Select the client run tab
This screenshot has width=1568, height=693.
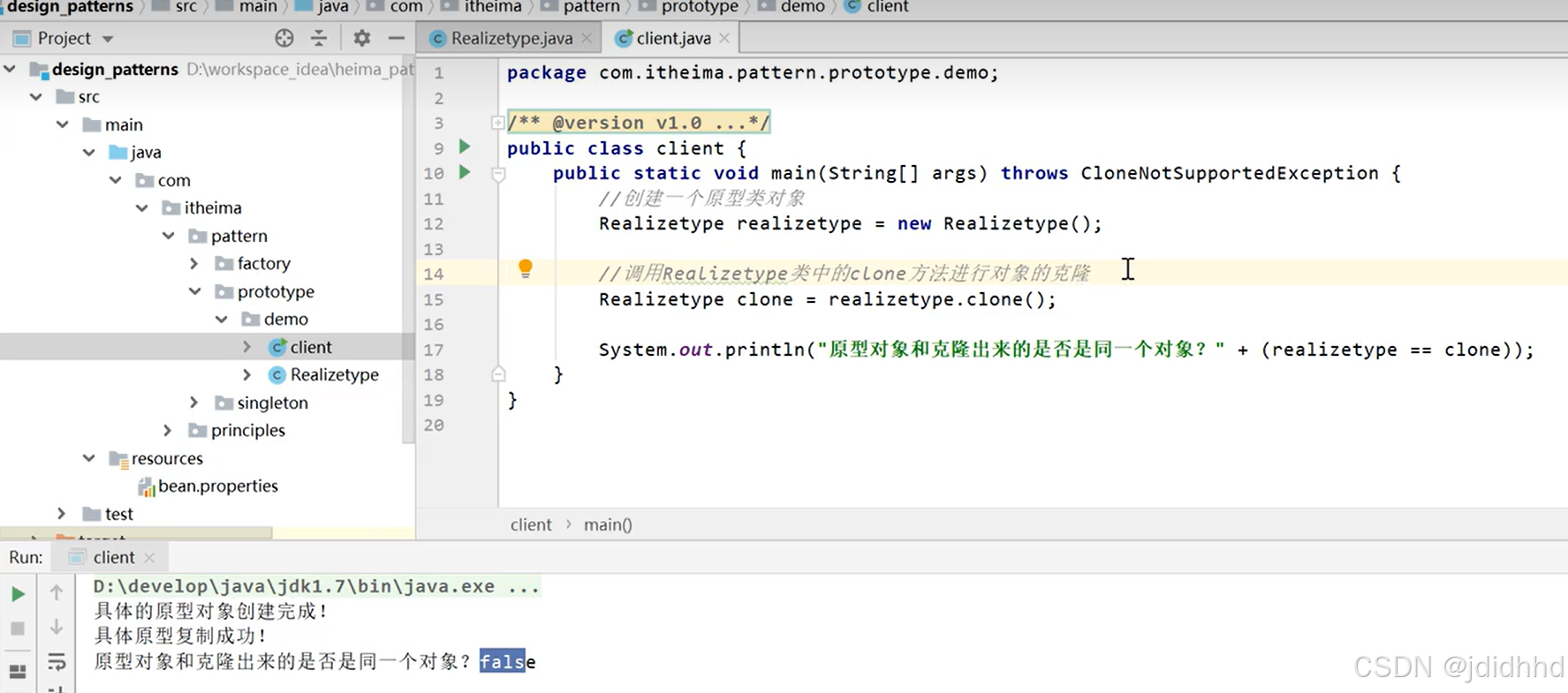pyautogui.click(x=113, y=557)
